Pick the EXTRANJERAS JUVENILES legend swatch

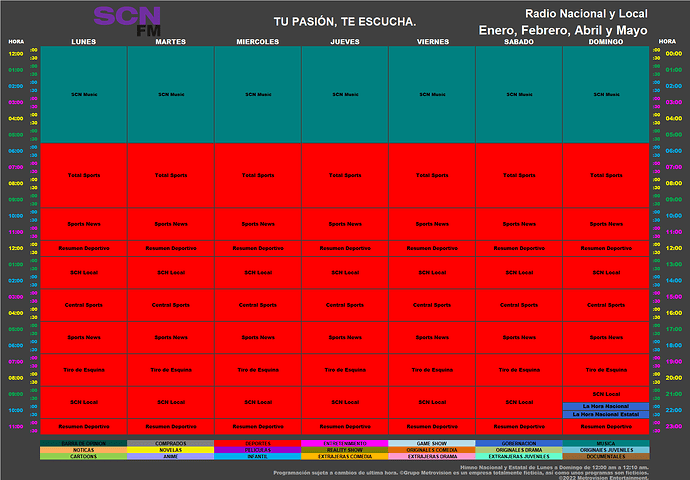tap(519, 457)
